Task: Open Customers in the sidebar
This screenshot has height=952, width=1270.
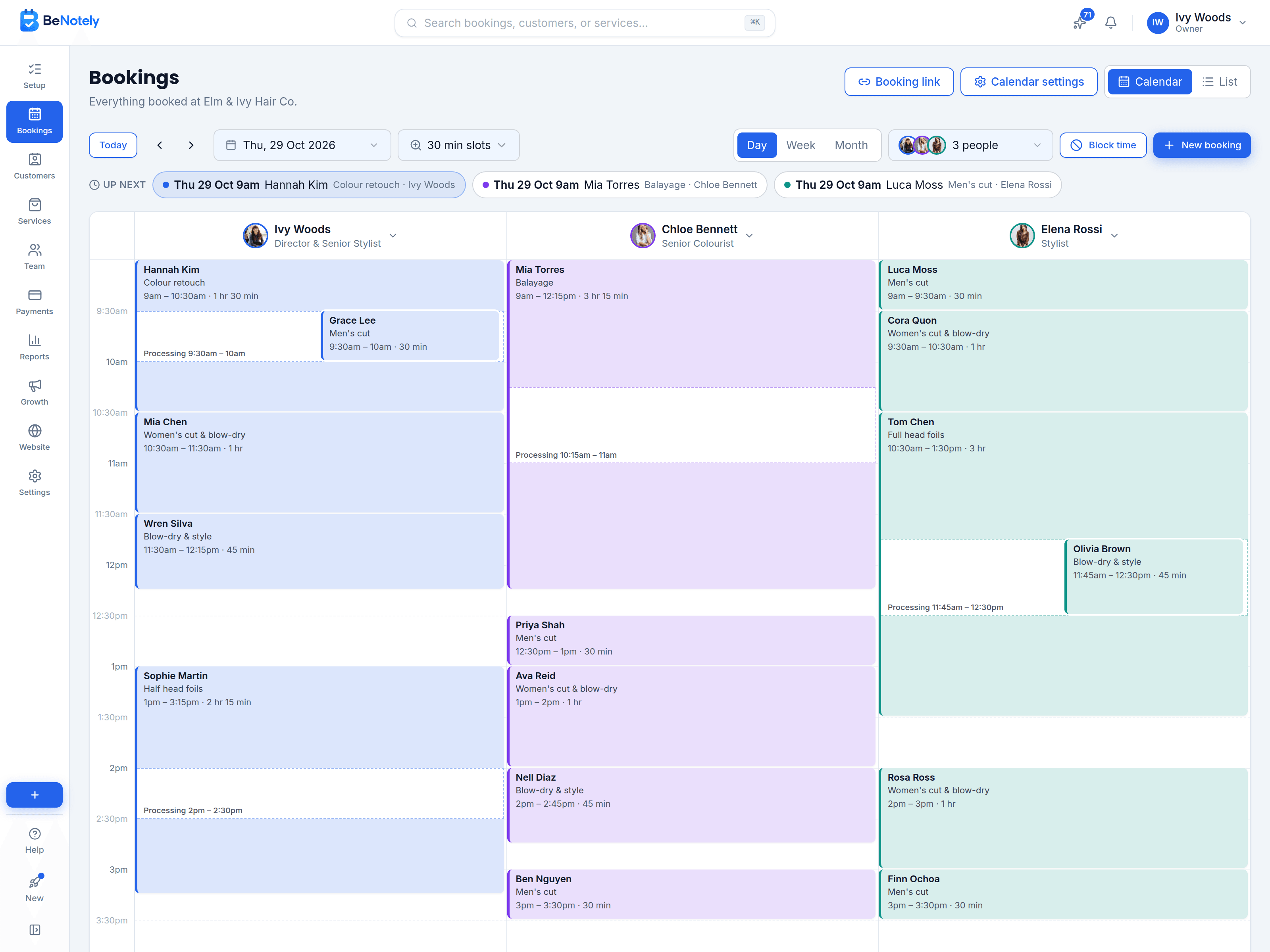Action: (35, 167)
